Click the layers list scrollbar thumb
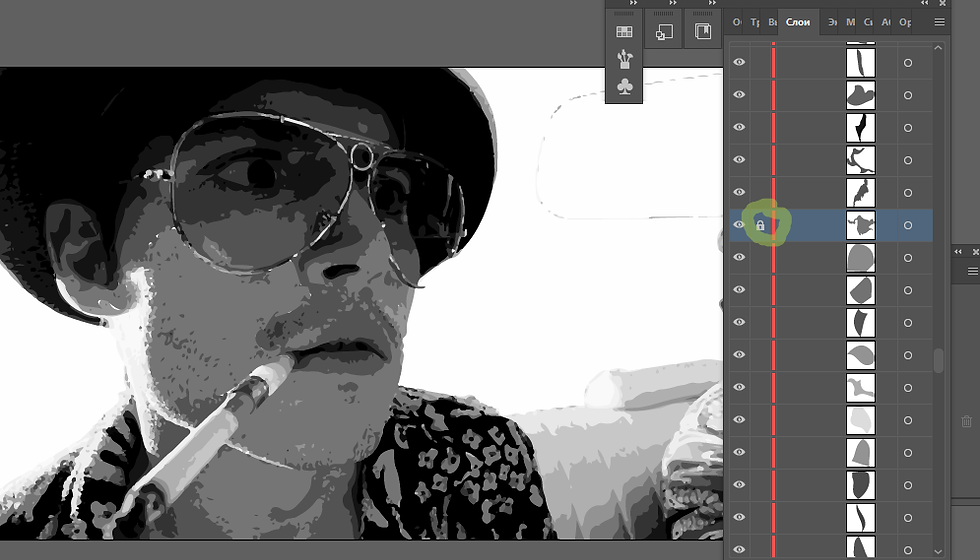980x560 pixels. coord(938,361)
